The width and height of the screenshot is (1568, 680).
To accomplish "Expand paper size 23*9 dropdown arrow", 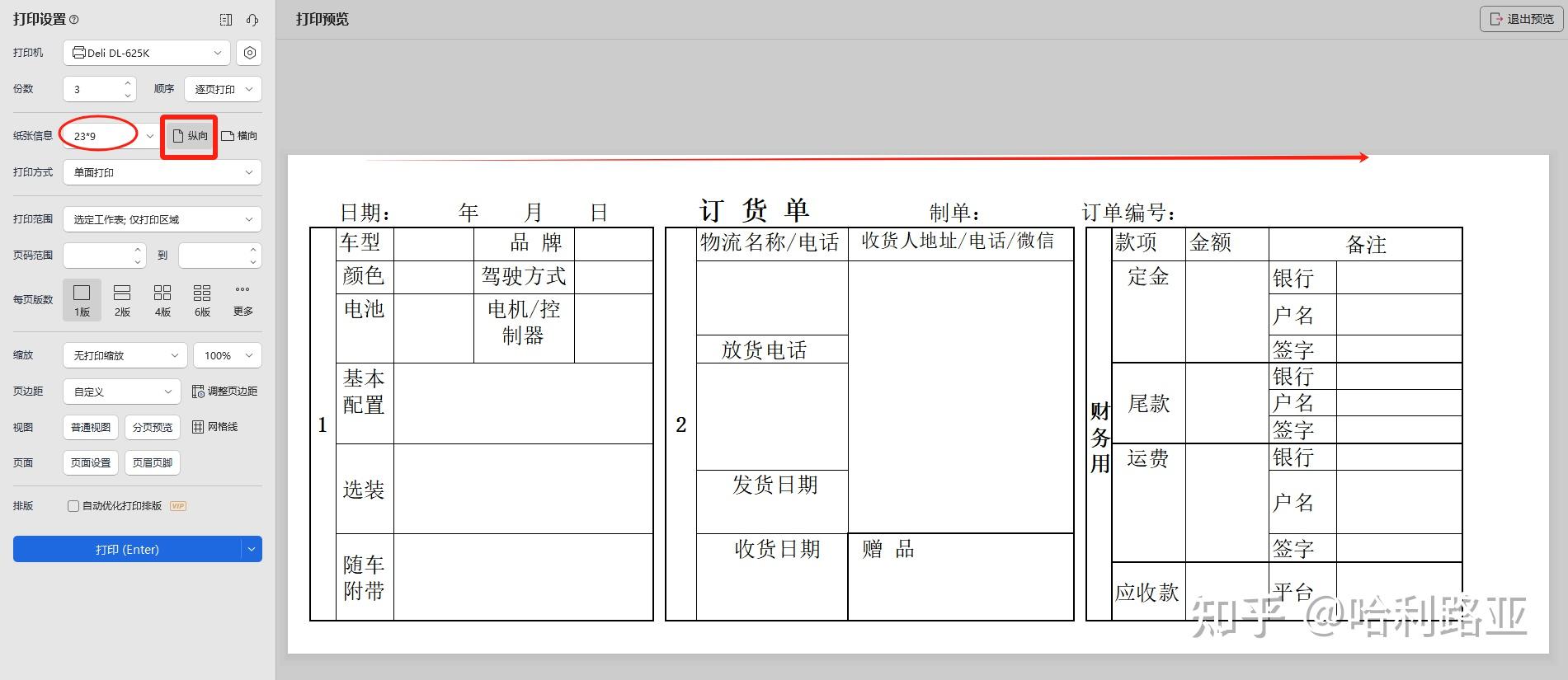I will click(x=150, y=136).
